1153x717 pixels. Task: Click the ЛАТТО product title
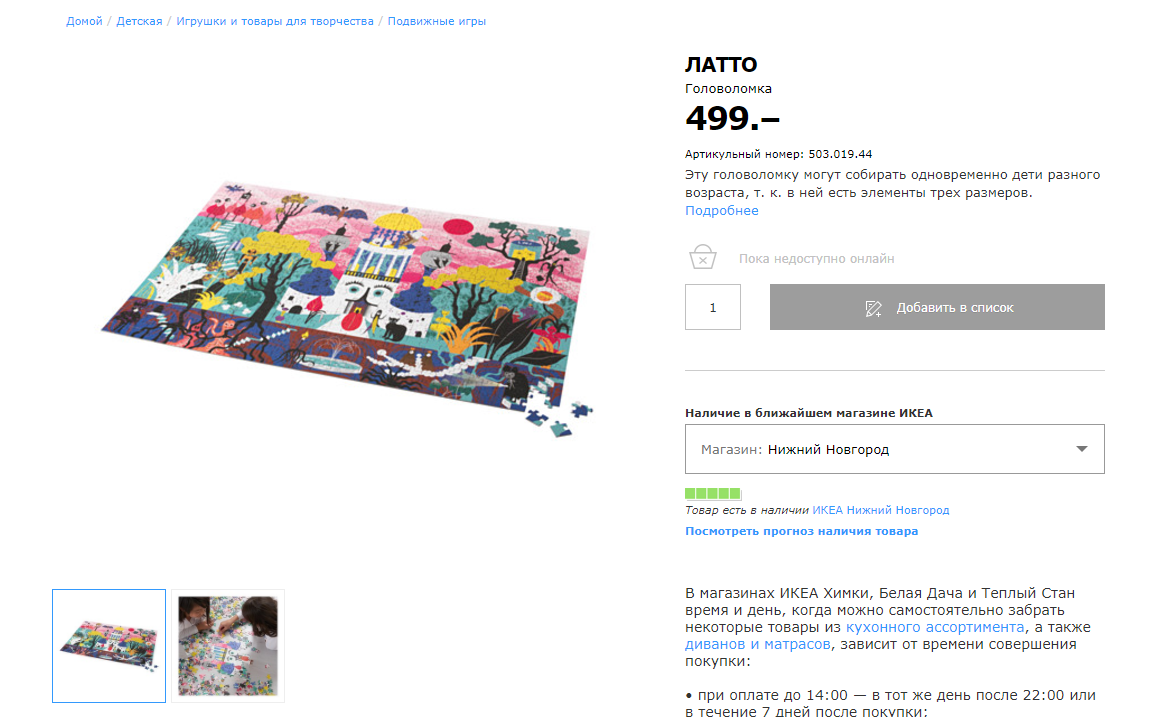click(x=721, y=65)
